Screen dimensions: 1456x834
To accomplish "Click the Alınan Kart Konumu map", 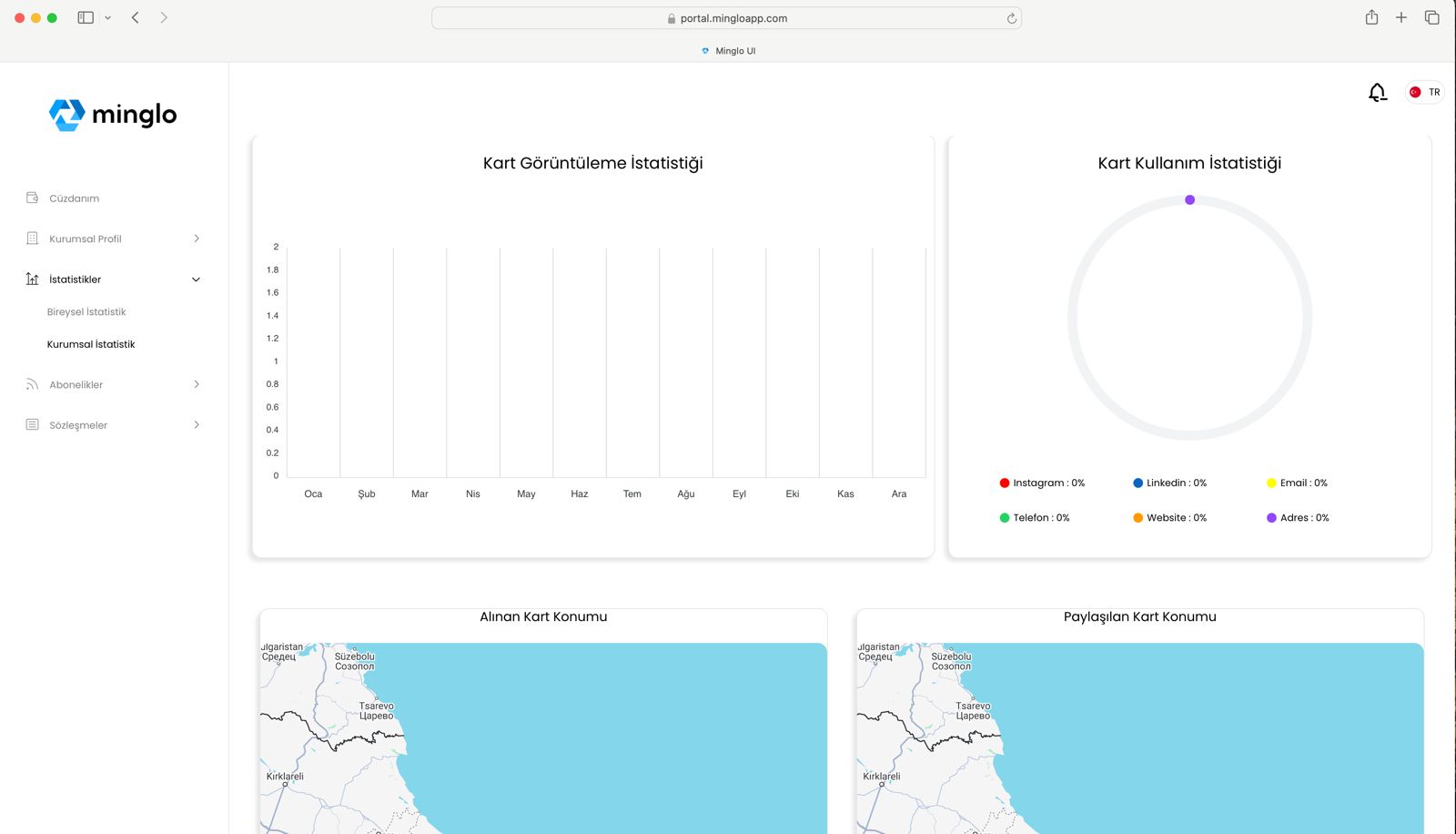I will [543, 738].
